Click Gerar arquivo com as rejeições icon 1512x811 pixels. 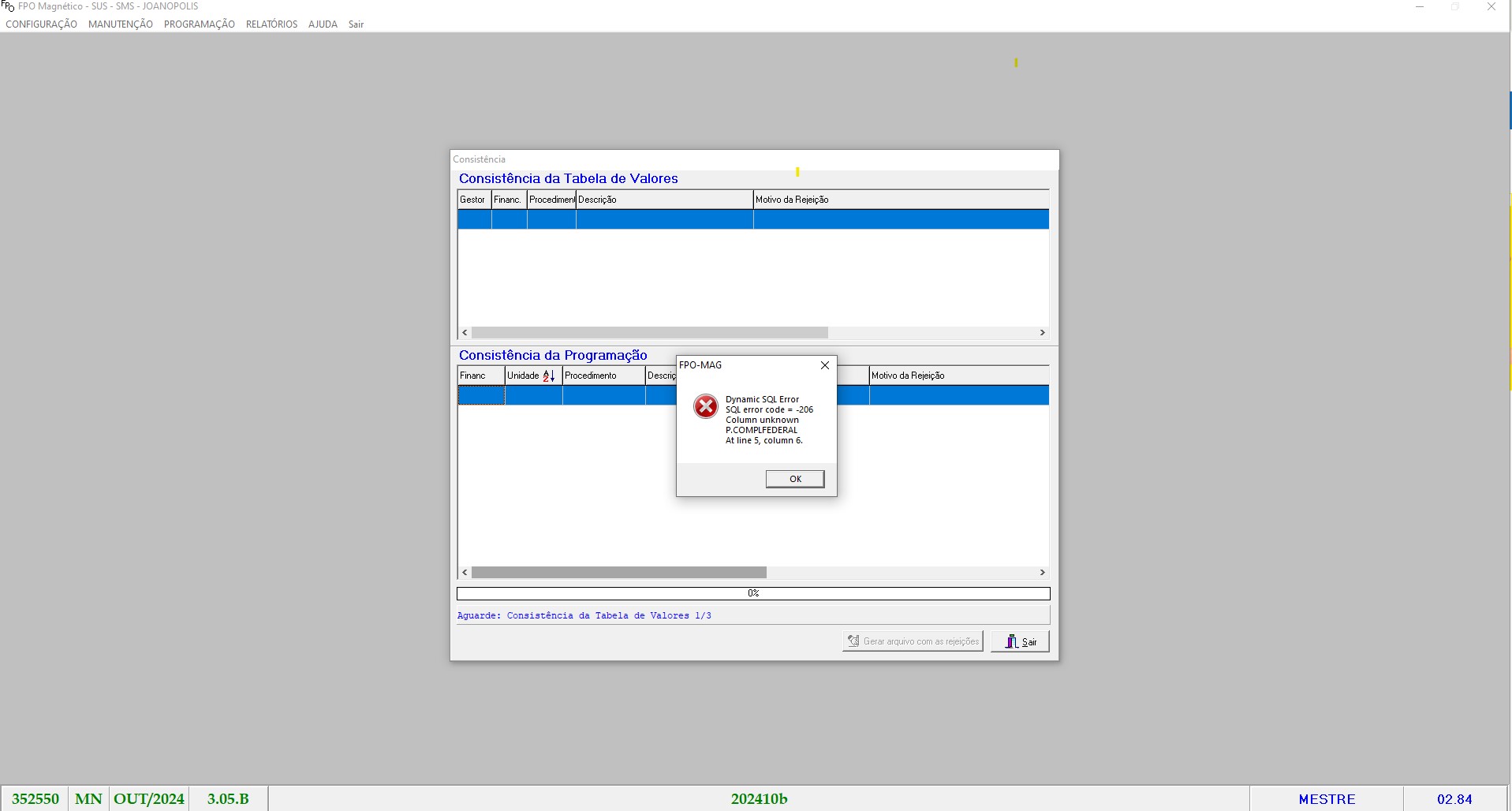(853, 641)
